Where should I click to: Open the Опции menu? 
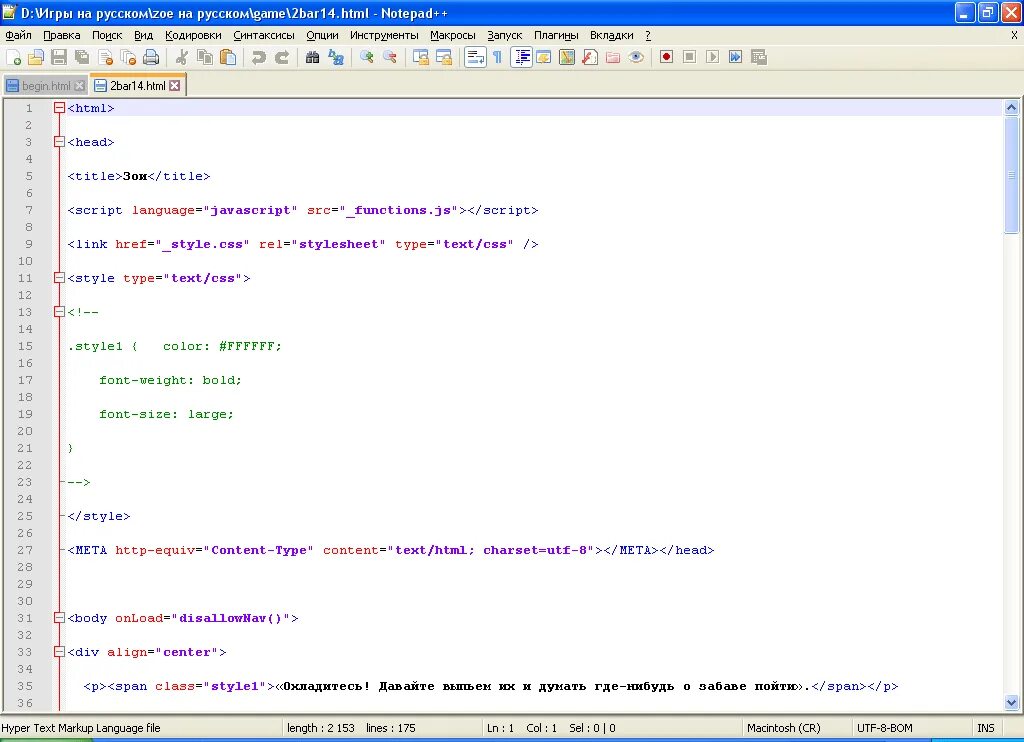pyautogui.click(x=323, y=35)
